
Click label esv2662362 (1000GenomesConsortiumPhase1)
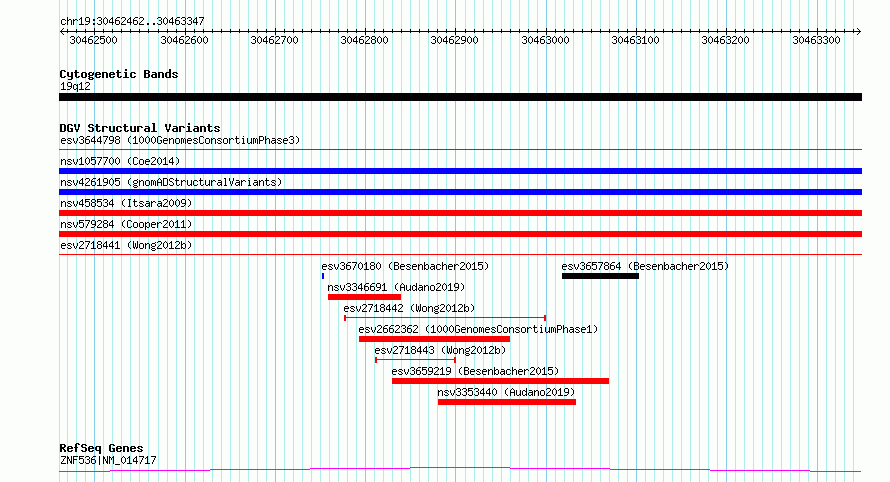pos(478,329)
